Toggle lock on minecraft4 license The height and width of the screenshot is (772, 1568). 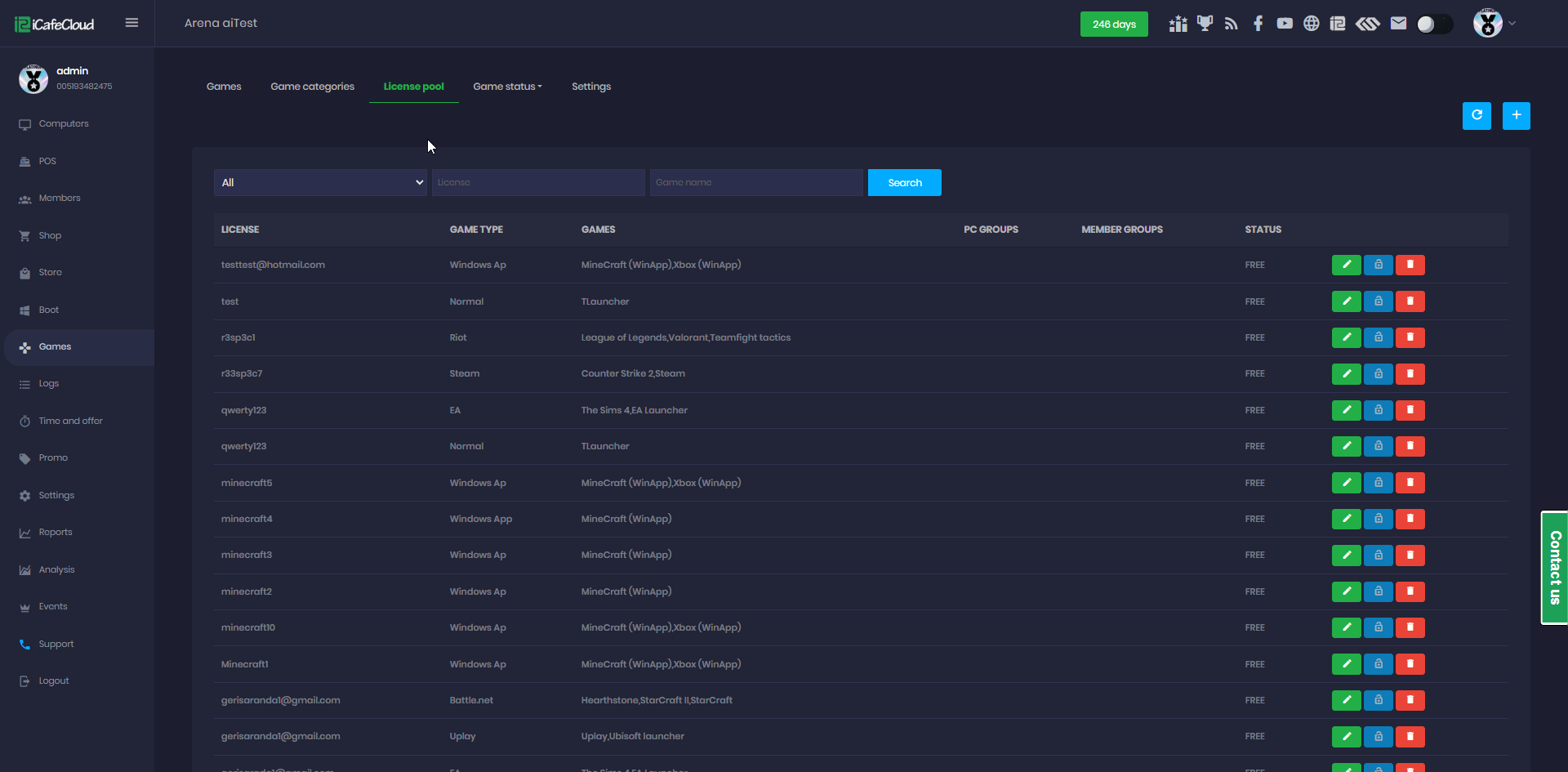tap(1378, 519)
